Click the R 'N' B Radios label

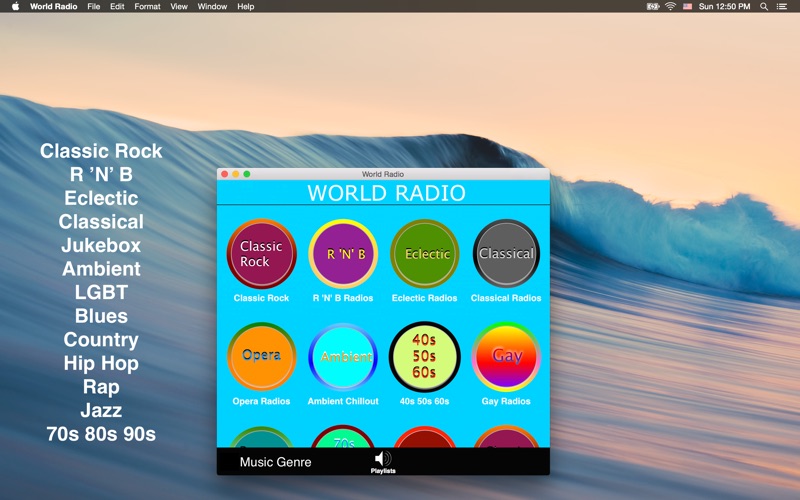tap(343, 298)
